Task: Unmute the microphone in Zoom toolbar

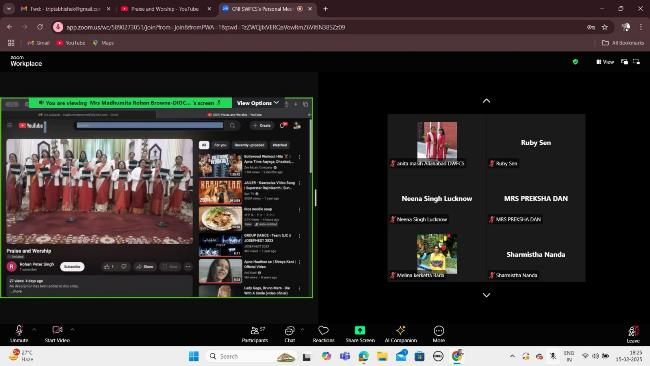Action: click(19, 333)
